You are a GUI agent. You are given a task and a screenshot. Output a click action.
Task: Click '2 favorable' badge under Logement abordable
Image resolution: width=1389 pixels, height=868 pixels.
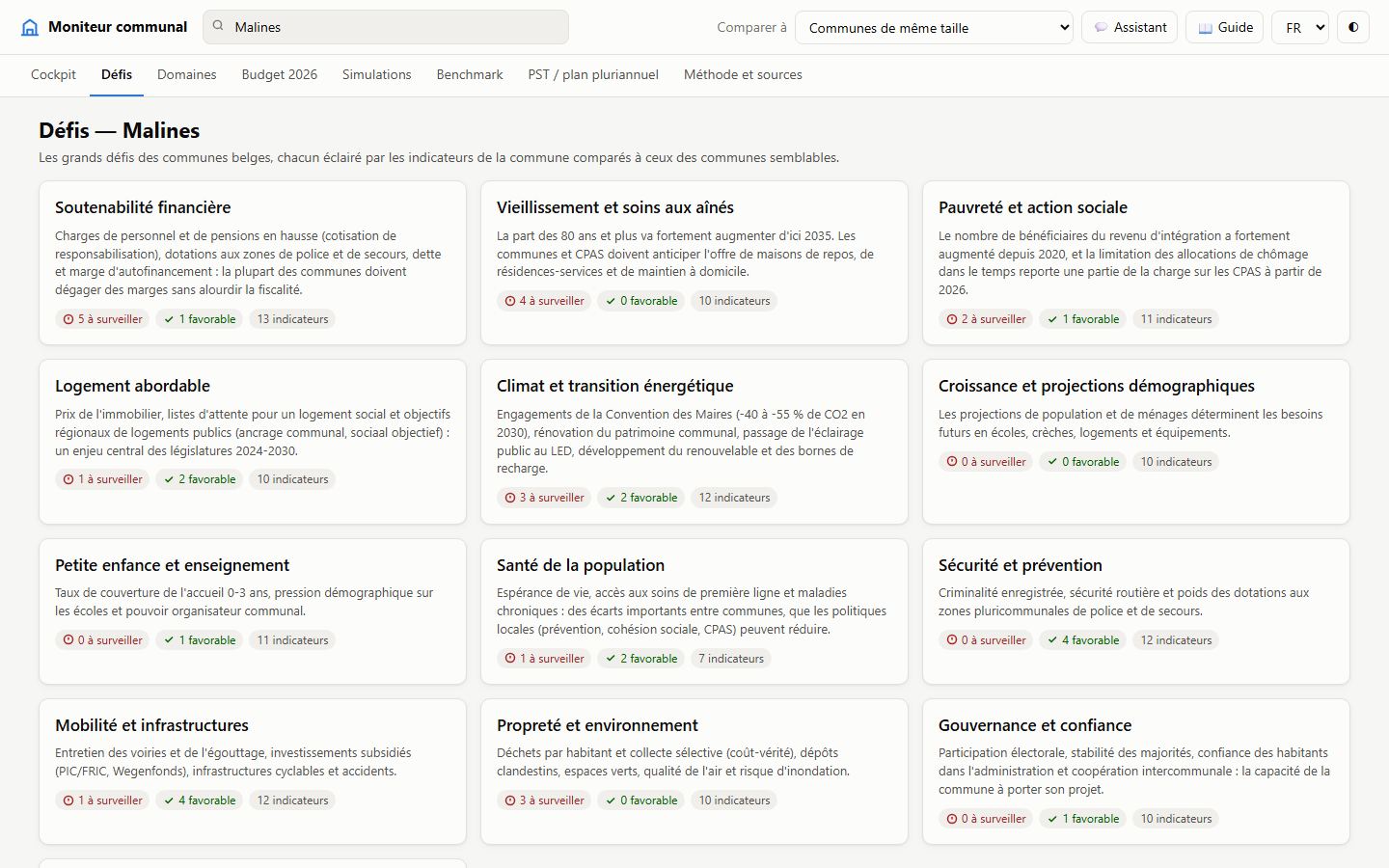click(x=200, y=479)
